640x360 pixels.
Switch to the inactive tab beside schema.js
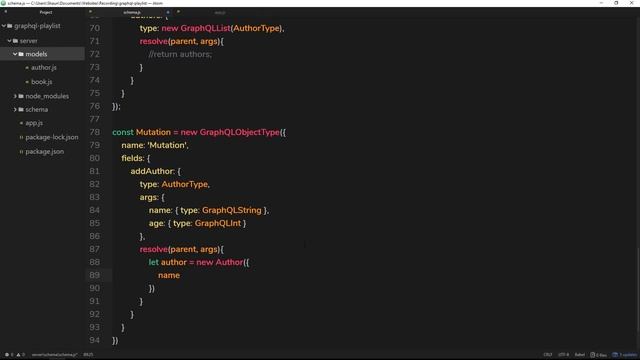click(x=220, y=13)
